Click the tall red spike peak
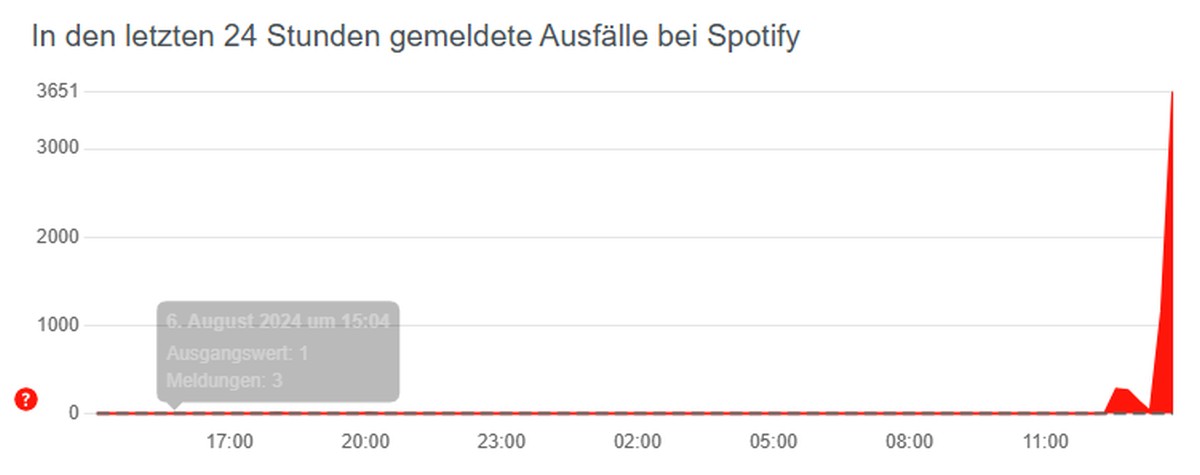Viewport: 1200px width, 475px height. pos(1171,100)
